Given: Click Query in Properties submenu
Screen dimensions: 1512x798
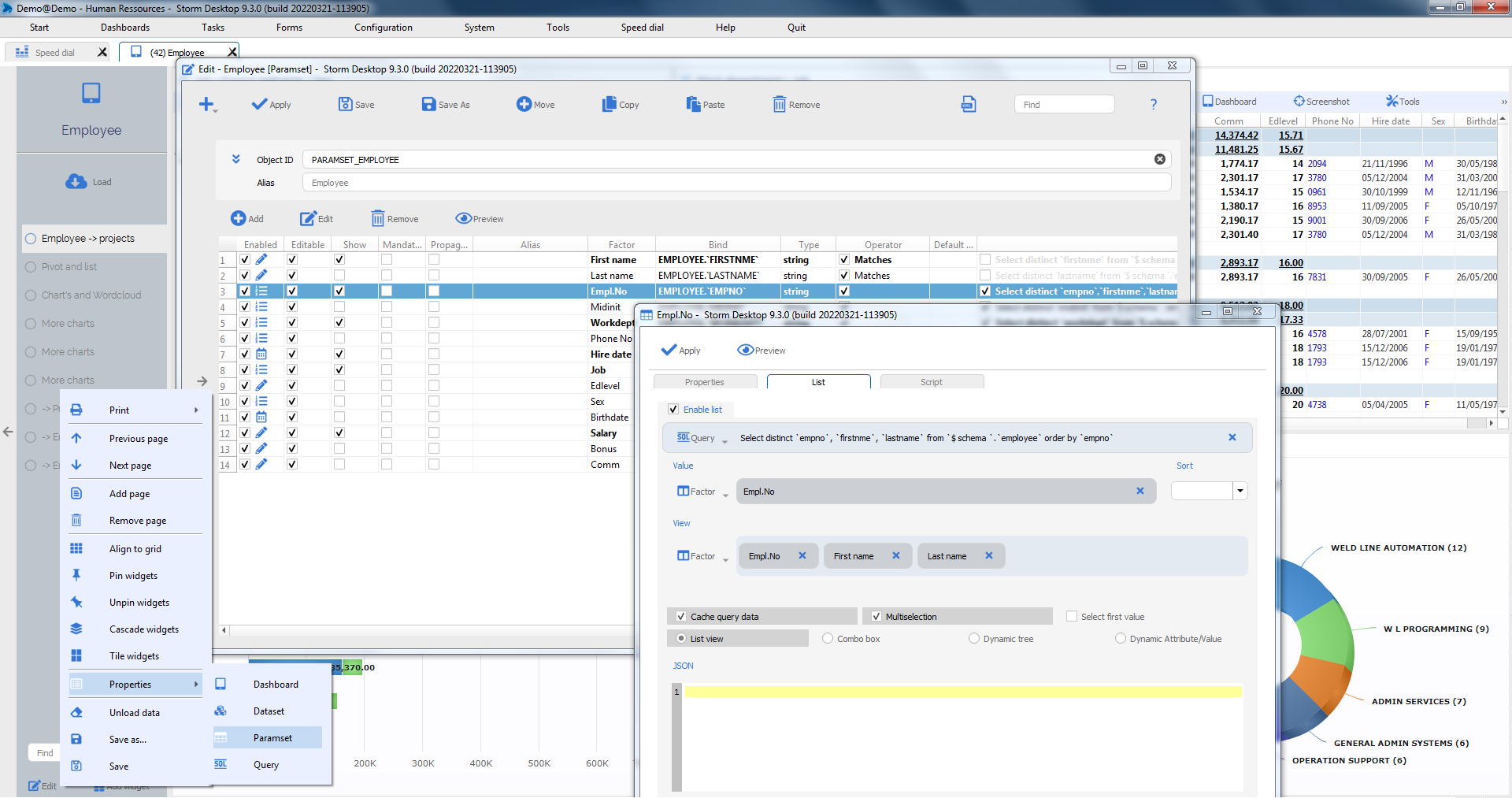Looking at the screenshot, I should (x=268, y=764).
